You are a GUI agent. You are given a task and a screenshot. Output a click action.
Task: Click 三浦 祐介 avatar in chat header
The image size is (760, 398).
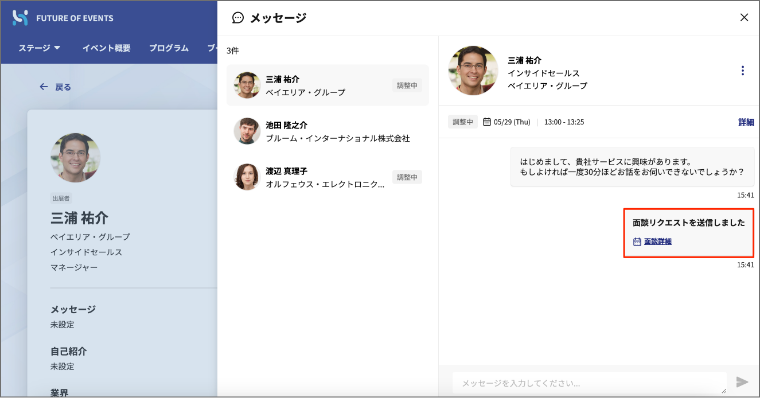coord(473,71)
